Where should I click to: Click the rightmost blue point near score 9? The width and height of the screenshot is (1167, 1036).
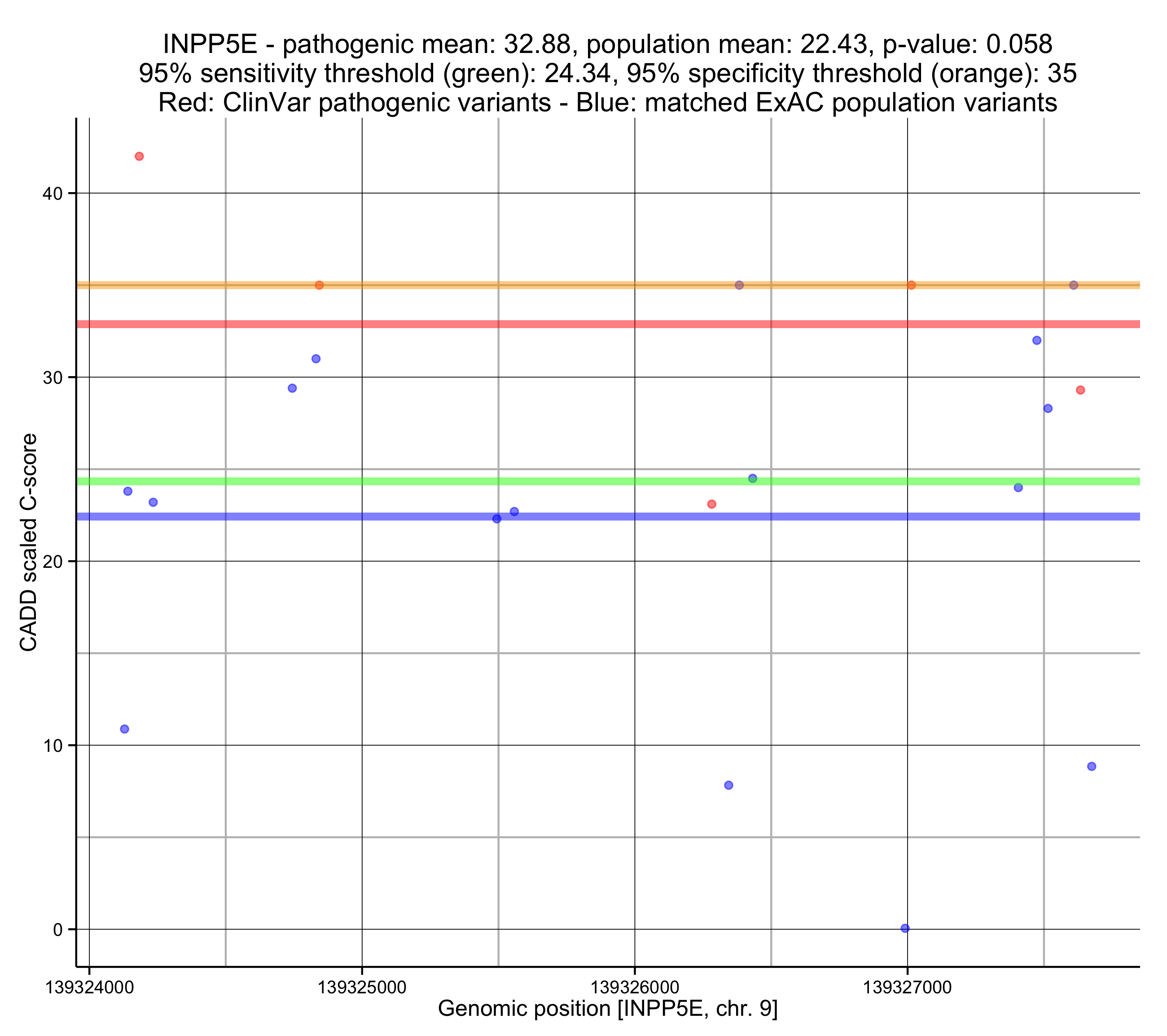[x=1091, y=766]
